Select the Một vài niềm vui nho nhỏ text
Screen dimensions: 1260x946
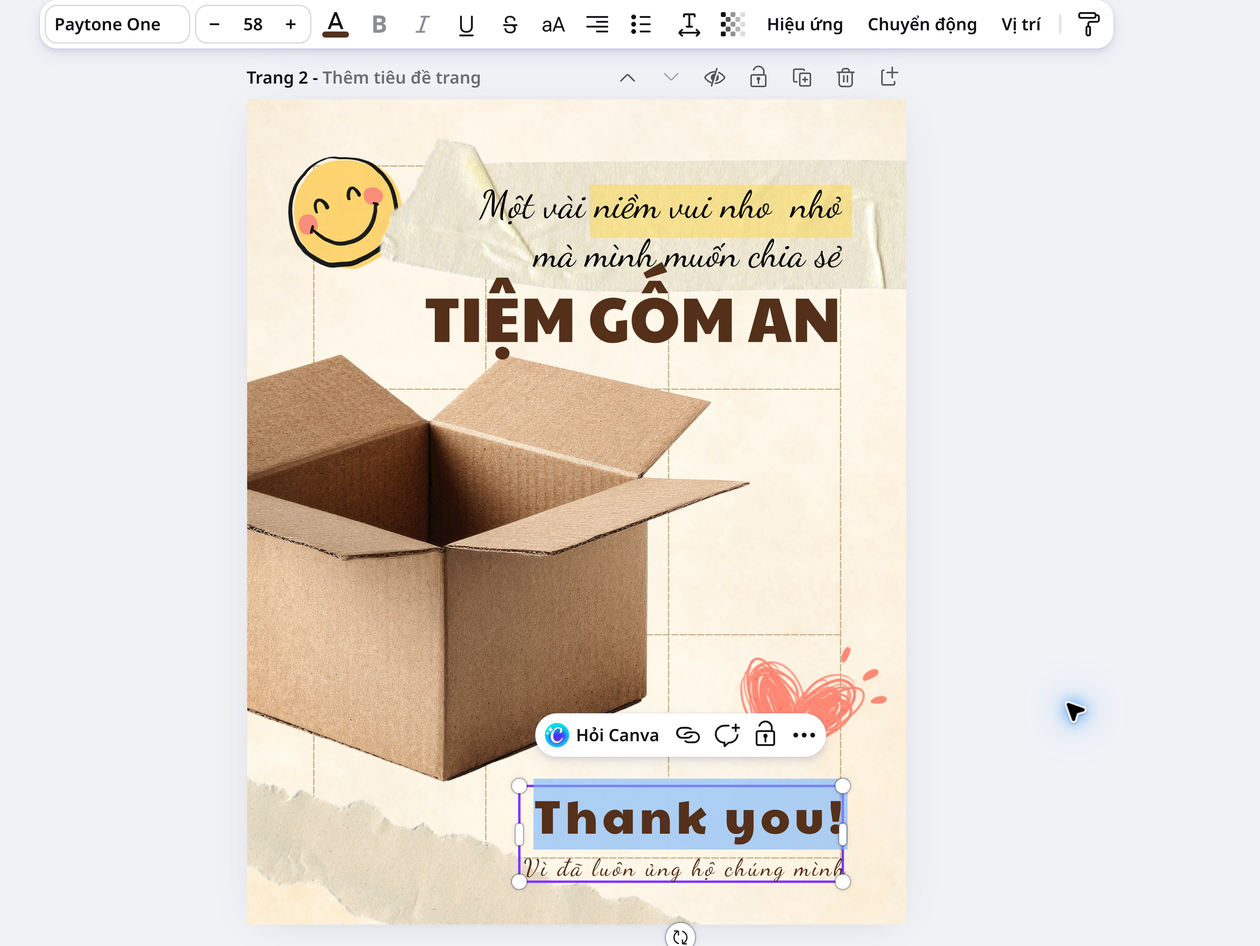coord(660,208)
